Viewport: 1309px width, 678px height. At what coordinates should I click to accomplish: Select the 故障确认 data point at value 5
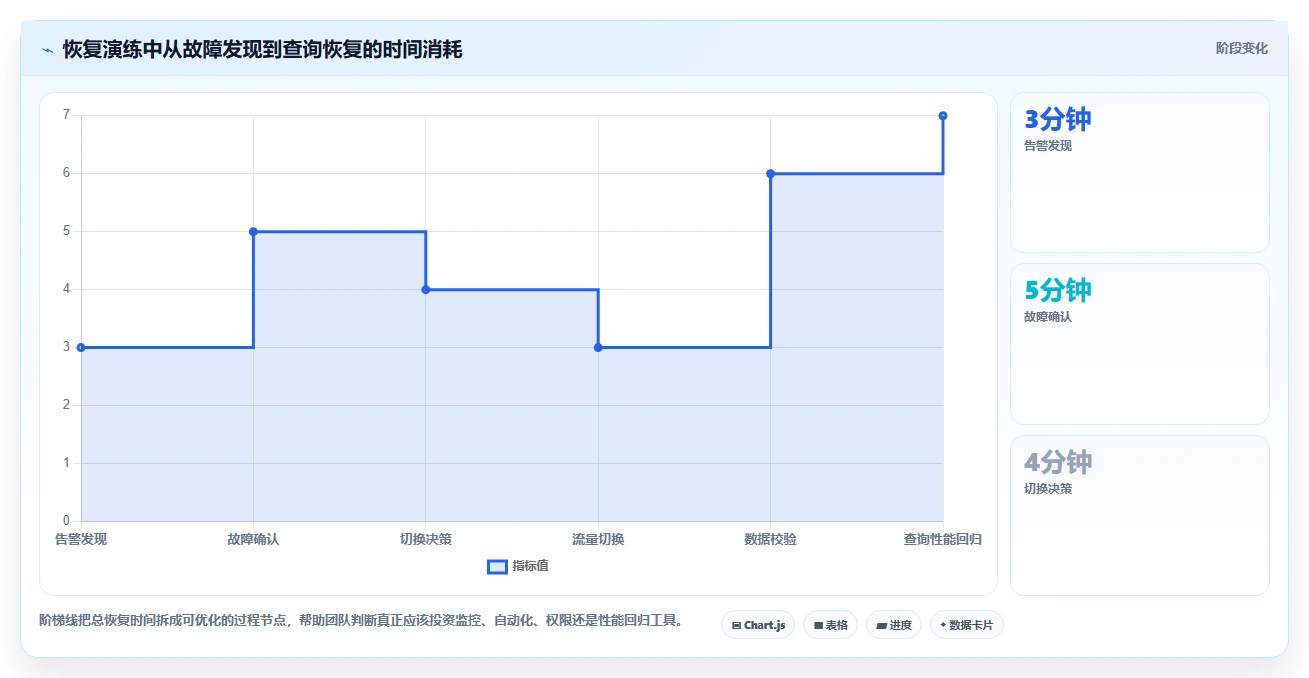[x=253, y=231]
